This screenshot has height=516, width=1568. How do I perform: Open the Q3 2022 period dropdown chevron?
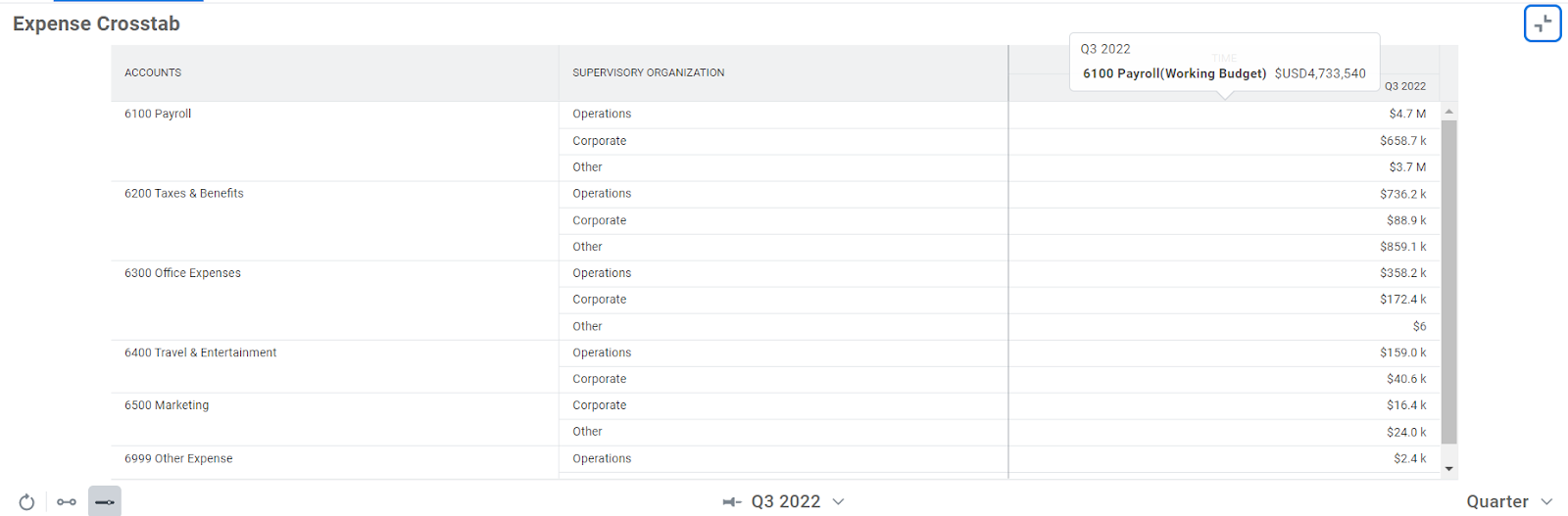click(x=838, y=501)
